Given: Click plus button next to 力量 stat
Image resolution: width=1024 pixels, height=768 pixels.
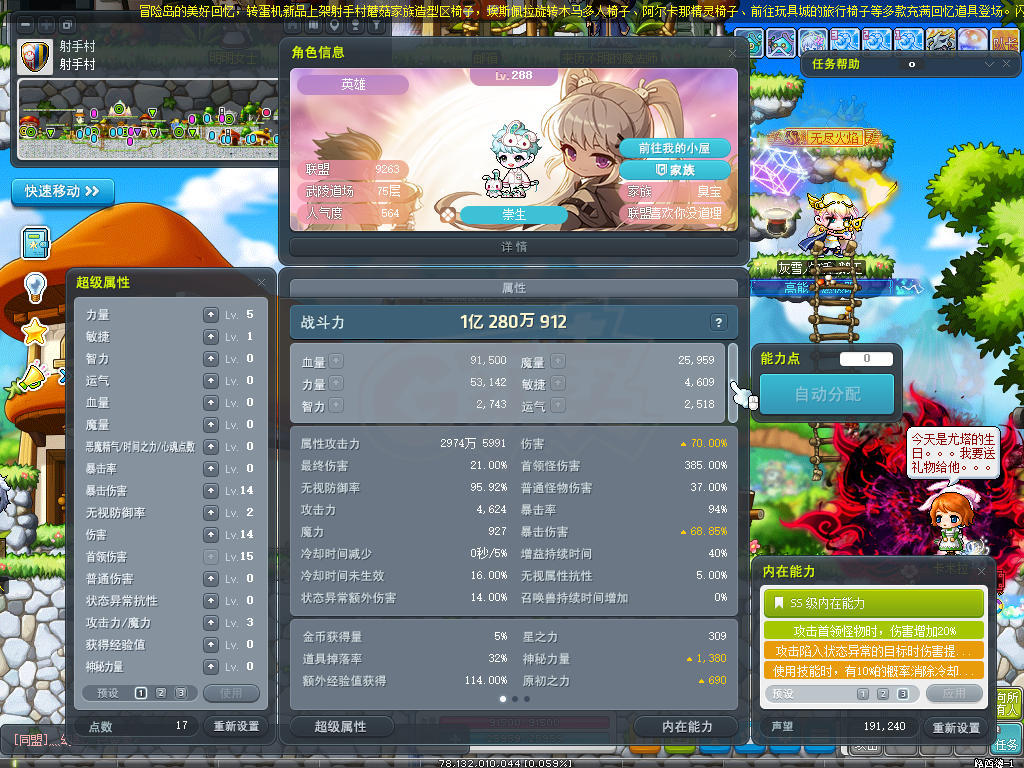Looking at the screenshot, I should [x=336, y=383].
